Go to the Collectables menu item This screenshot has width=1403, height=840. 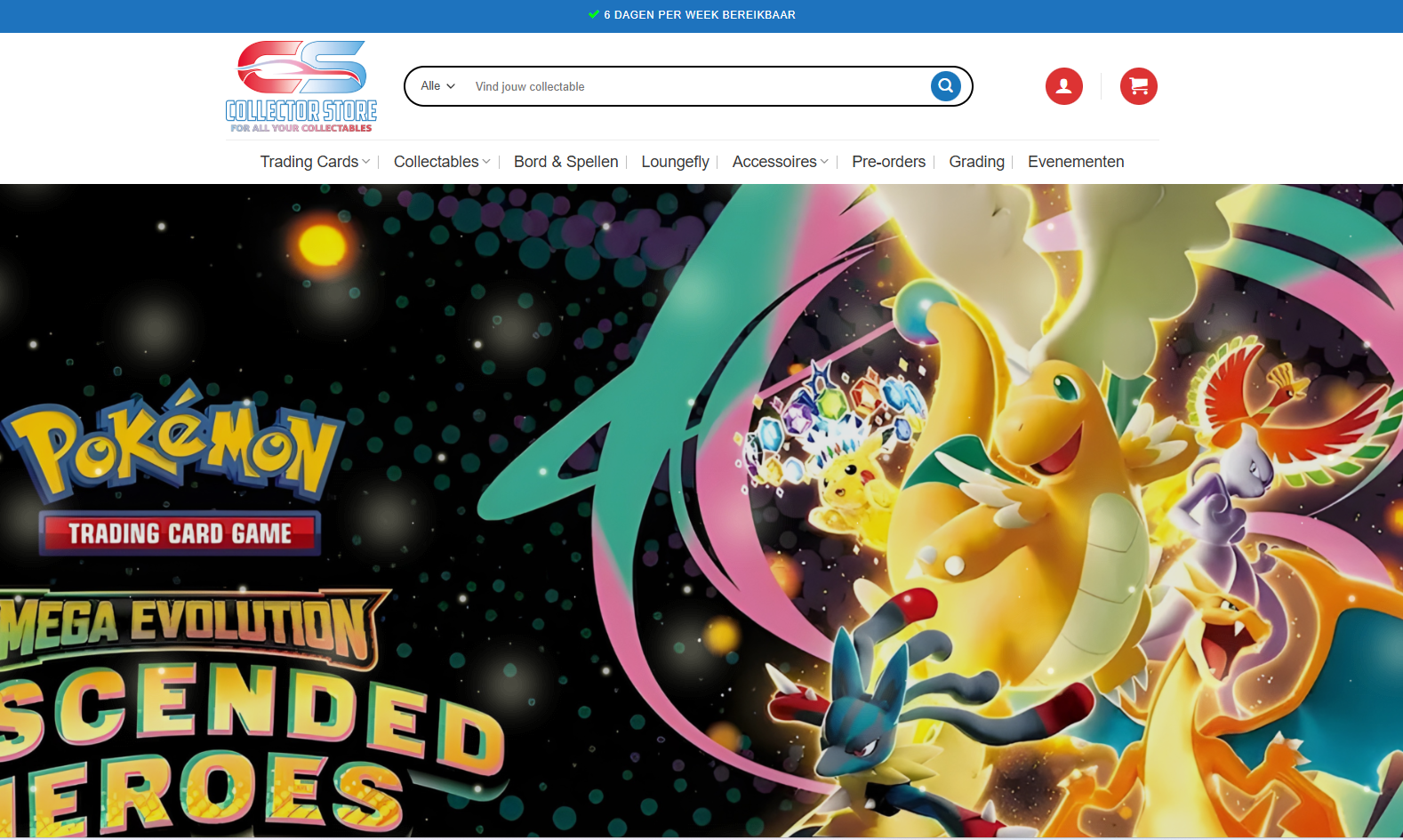436,162
